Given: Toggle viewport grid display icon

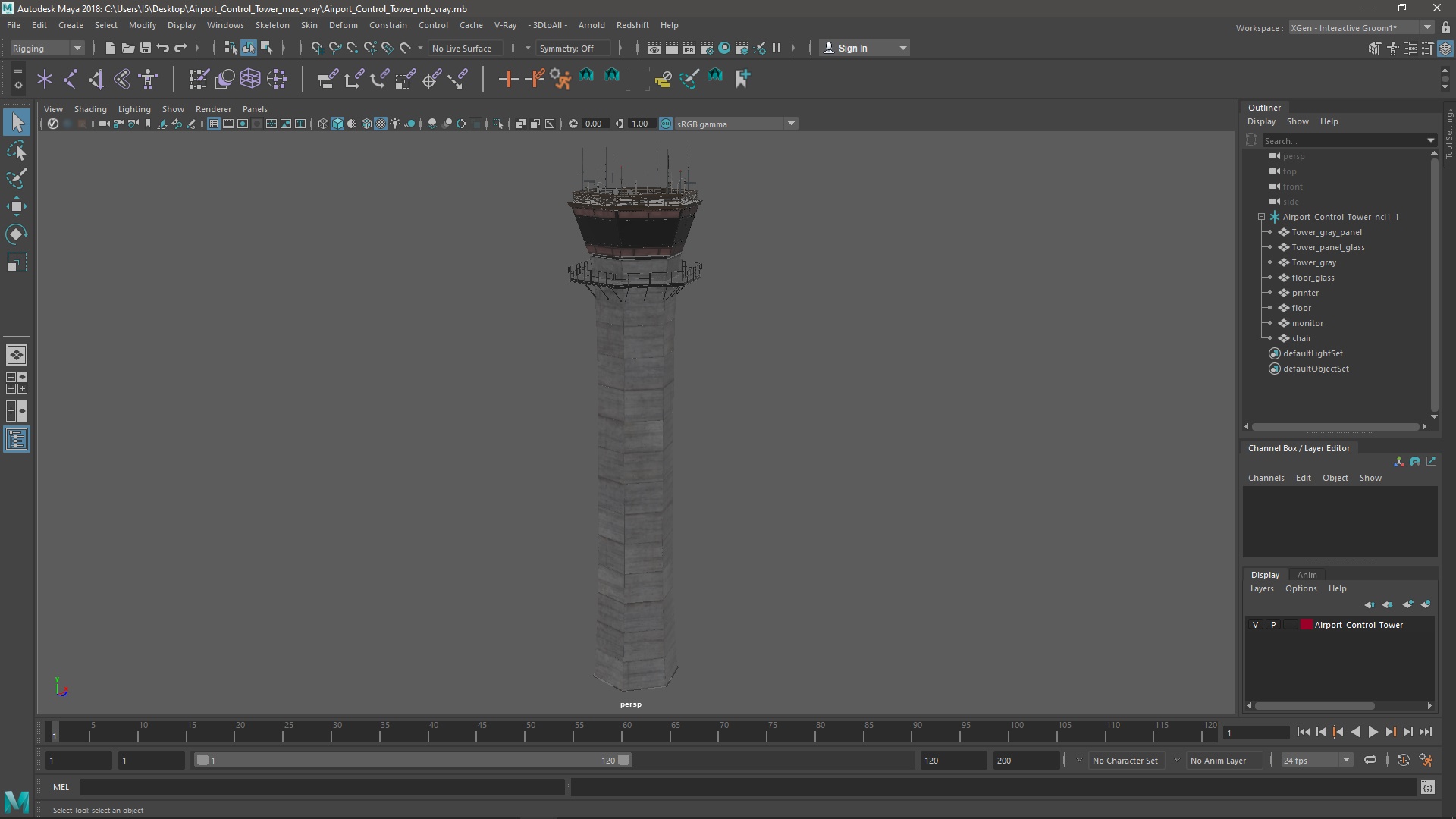Looking at the screenshot, I should 214,124.
